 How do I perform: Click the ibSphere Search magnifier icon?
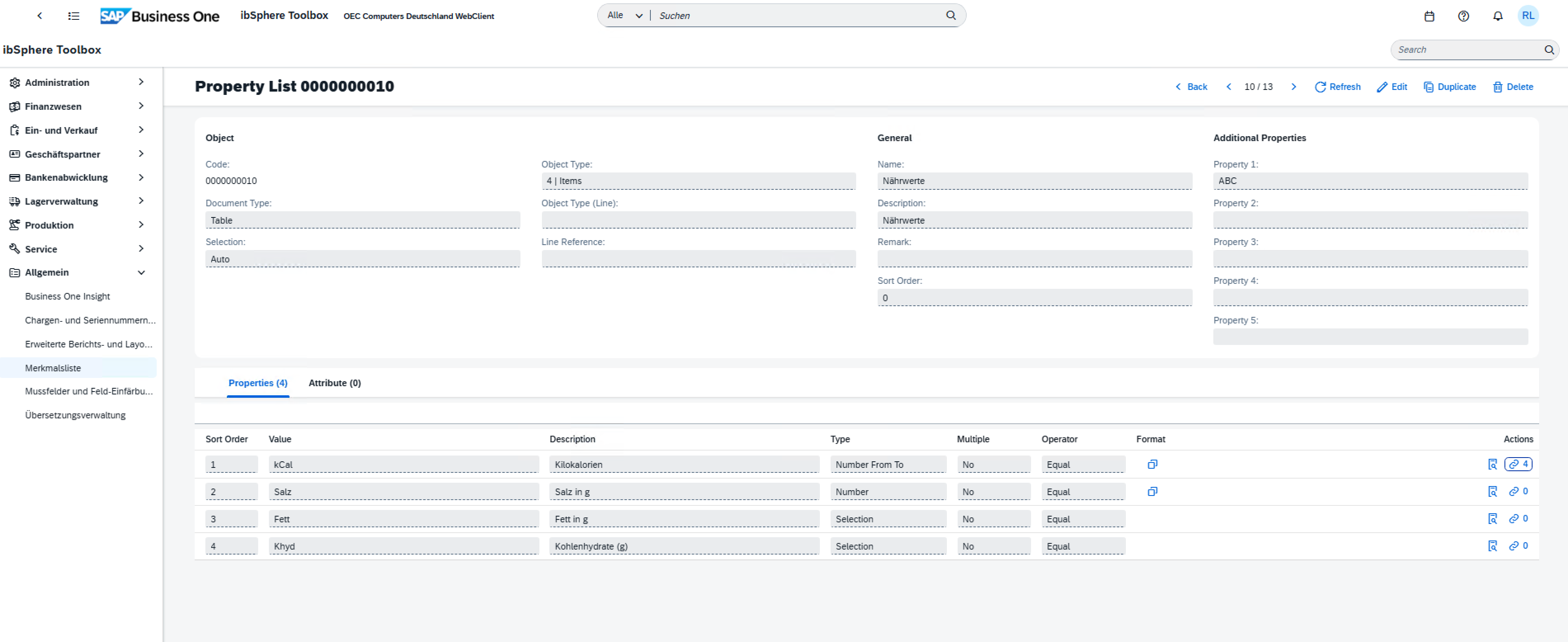point(1549,50)
